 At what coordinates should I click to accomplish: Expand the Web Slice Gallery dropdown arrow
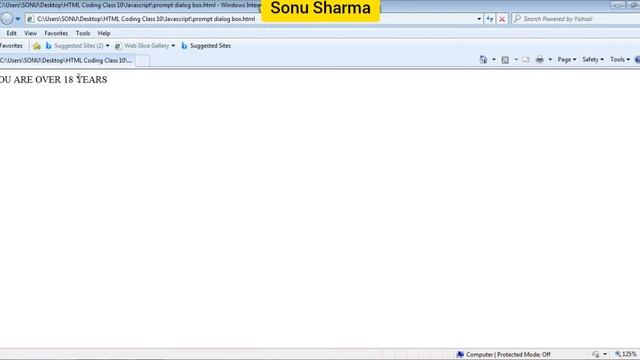pyautogui.click(x=173, y=46)
